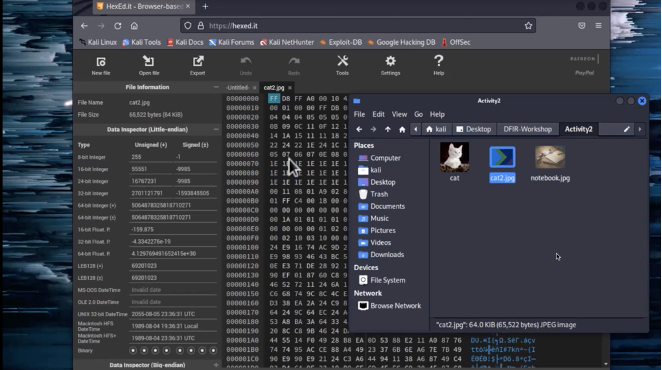
Task: Open a new browser tab with the plus
Action: pos(205,6)
